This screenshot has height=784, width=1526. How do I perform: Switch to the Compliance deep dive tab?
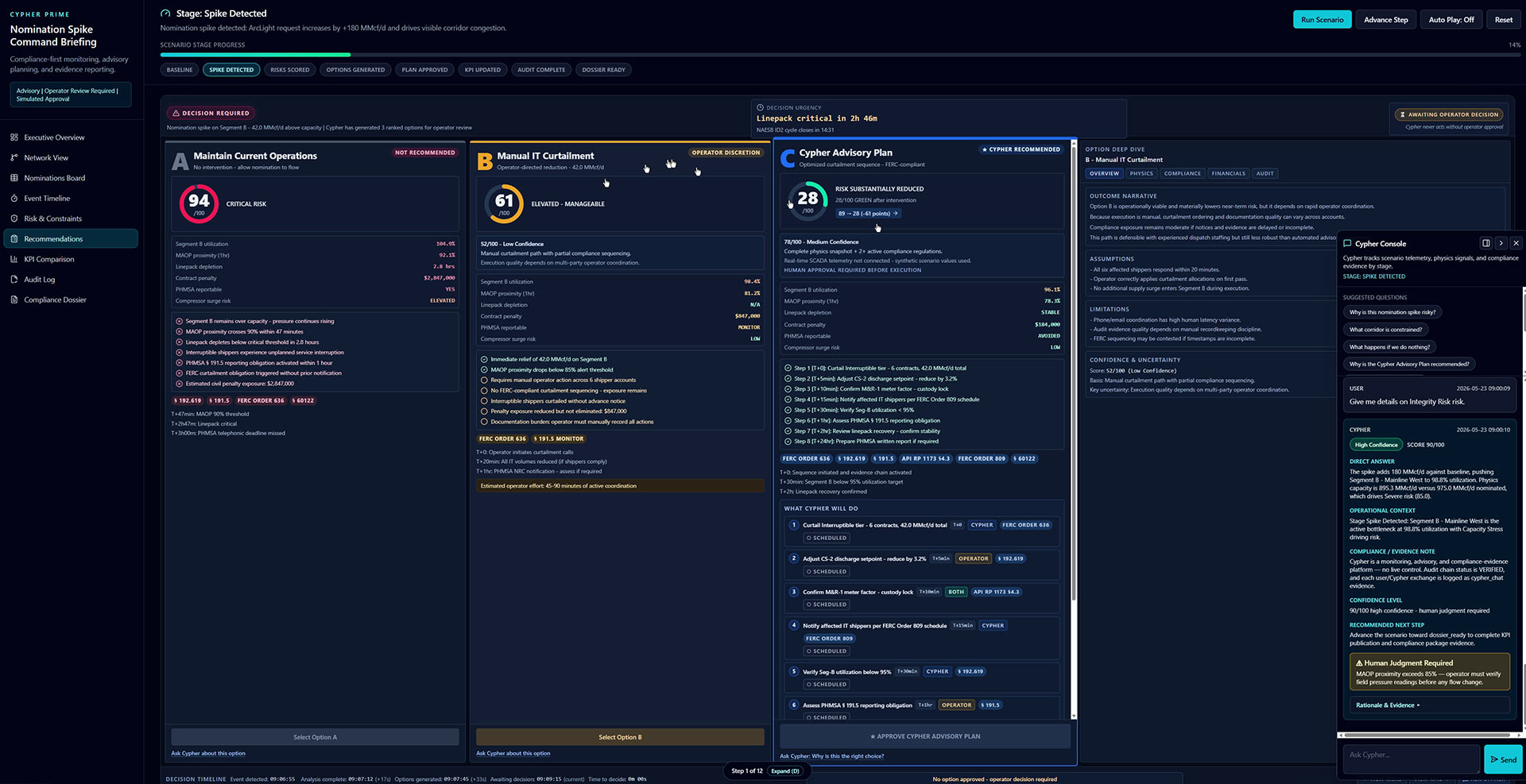(x=1183, y=173)
